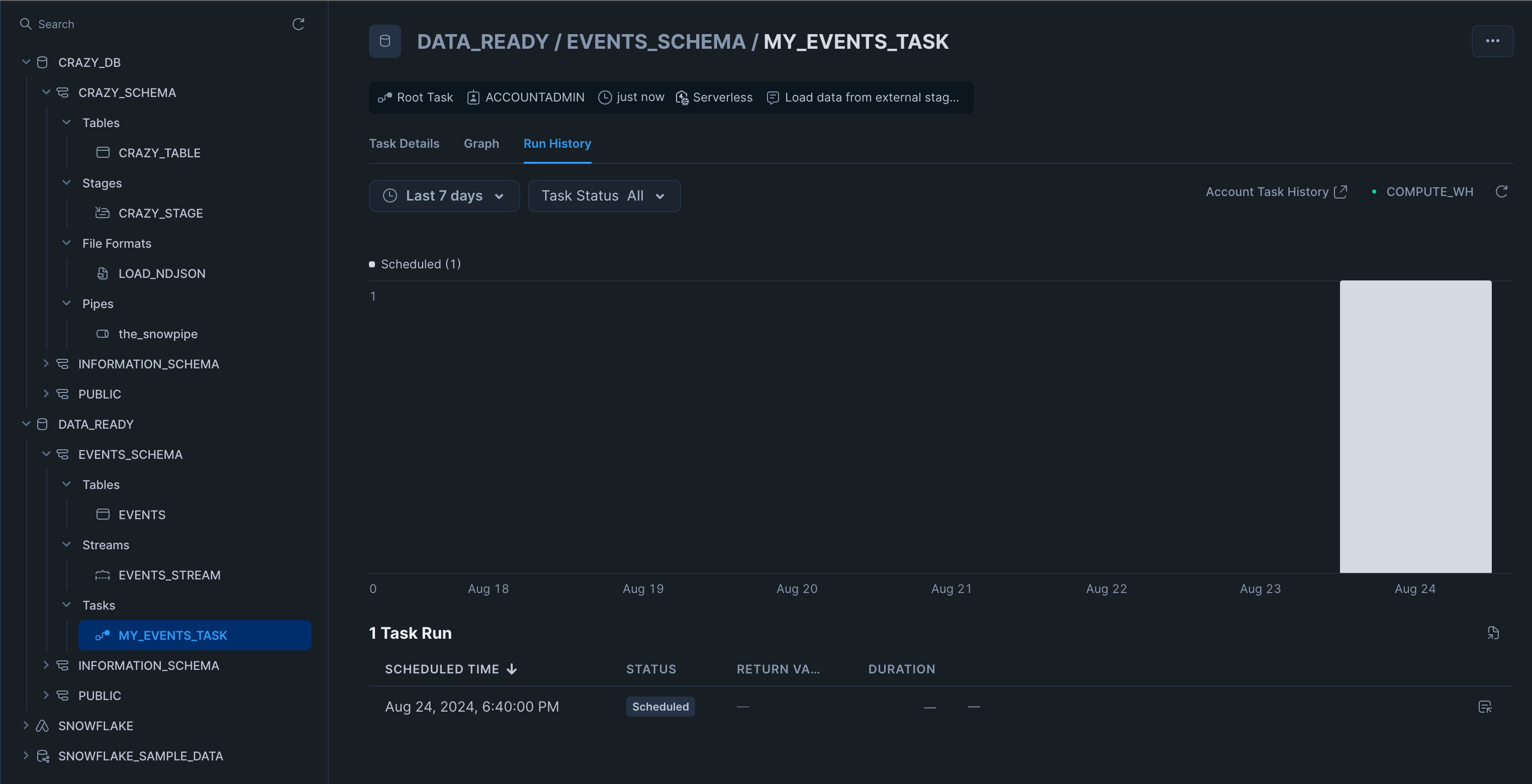Image resolution: width=1532 pixels, height=784 pixels.
Task: Expand INFORMATION_SCHEMA under CRAZY_DB
Action: [46, 363]
